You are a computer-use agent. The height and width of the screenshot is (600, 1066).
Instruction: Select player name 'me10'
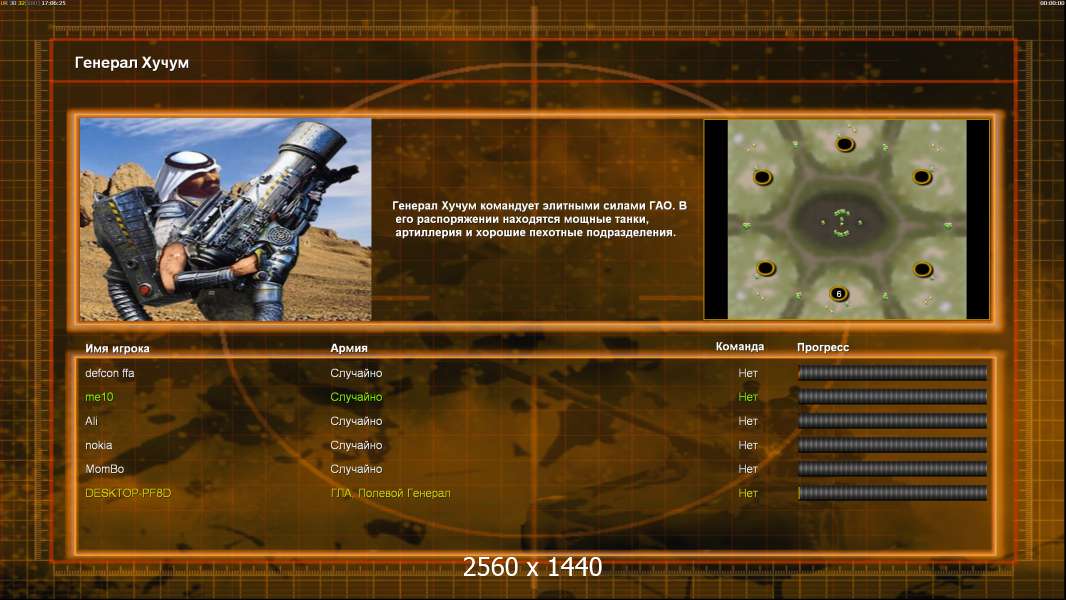coord(99,397)
